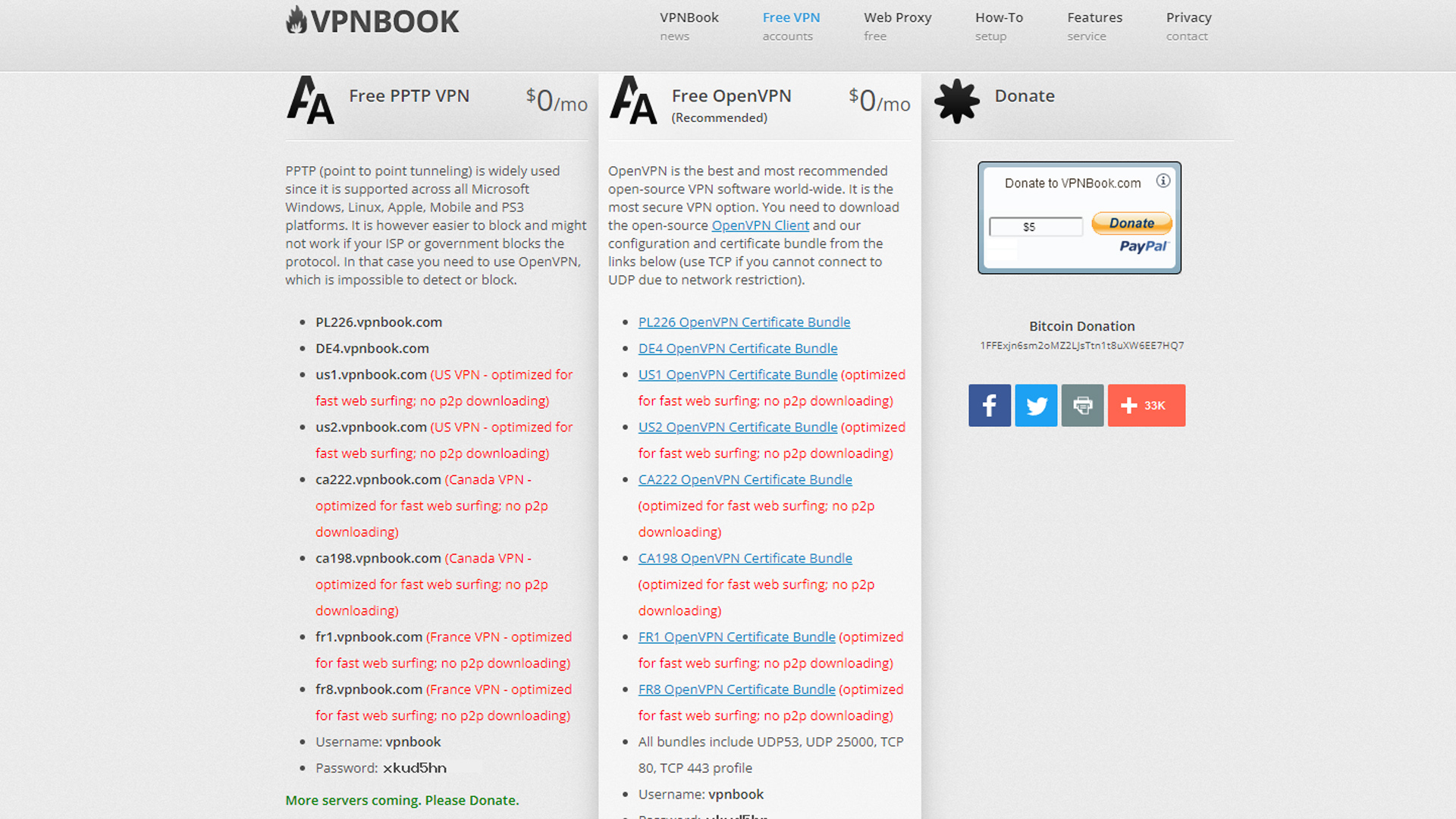
Task: Click the PL226 OpenVPN Certificate Bundle link
Action: pyautogui.click(x=744, y=321)
